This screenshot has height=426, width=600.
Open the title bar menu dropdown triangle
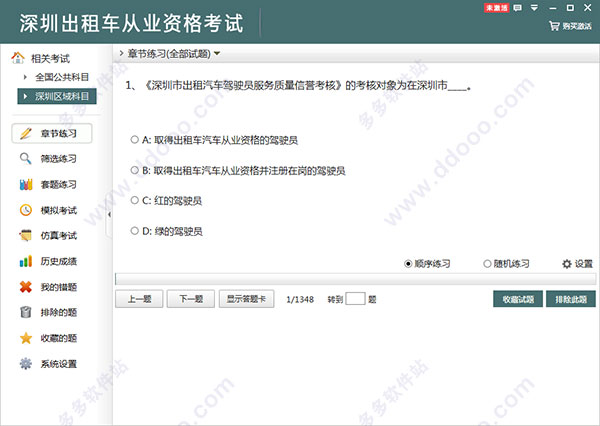(x=535, y=8)
